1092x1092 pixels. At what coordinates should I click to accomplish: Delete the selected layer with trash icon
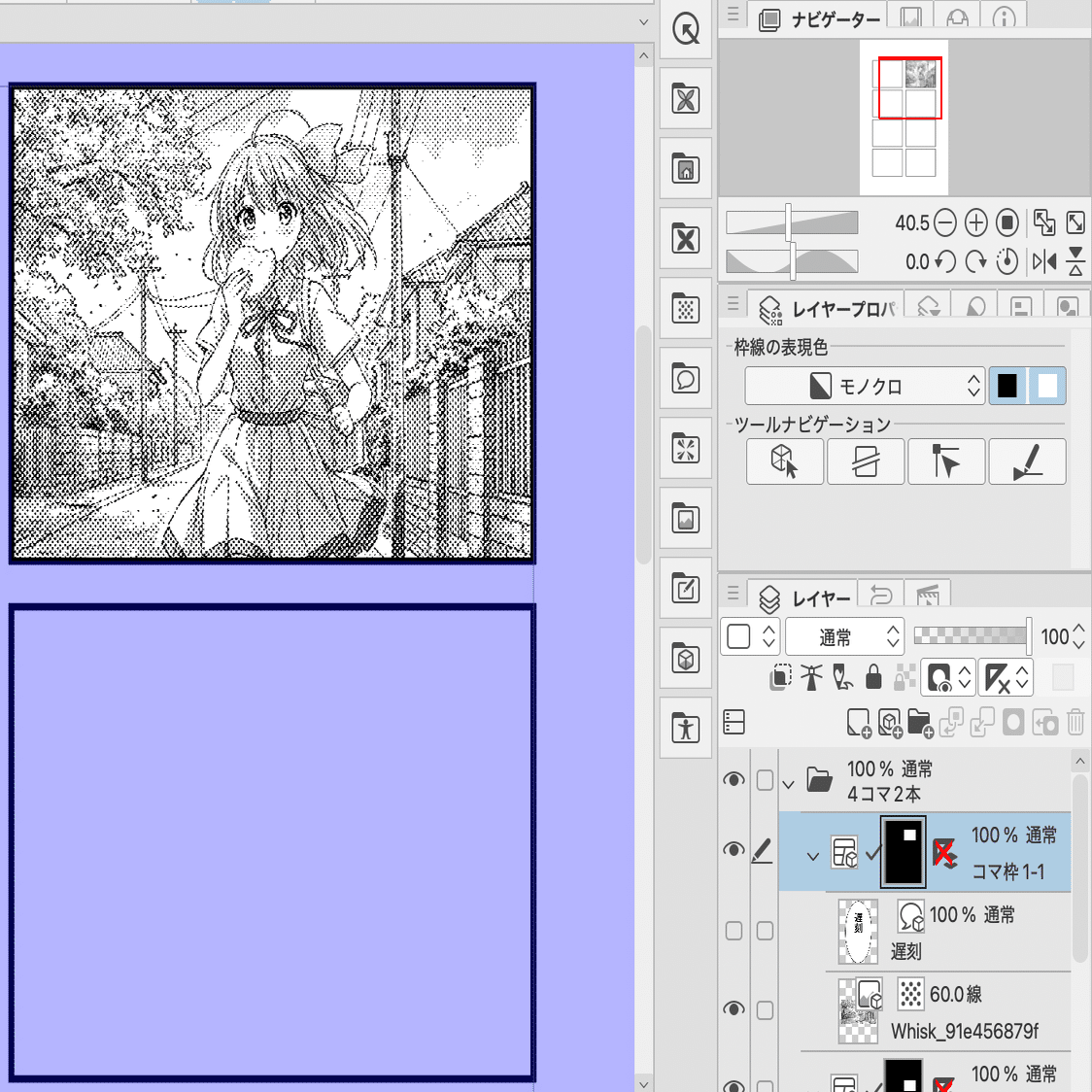(1076, 722)
